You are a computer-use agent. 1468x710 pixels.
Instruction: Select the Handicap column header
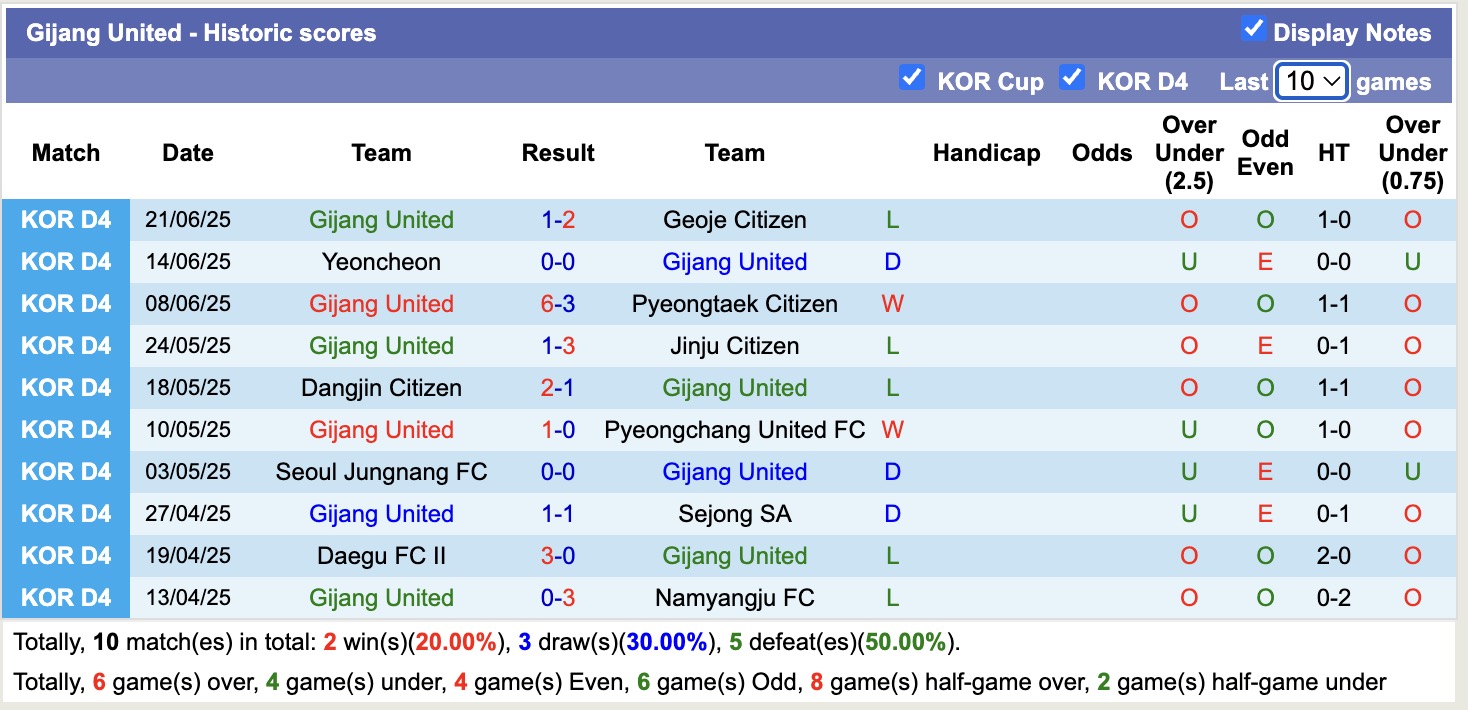click(x=986, y=153)
